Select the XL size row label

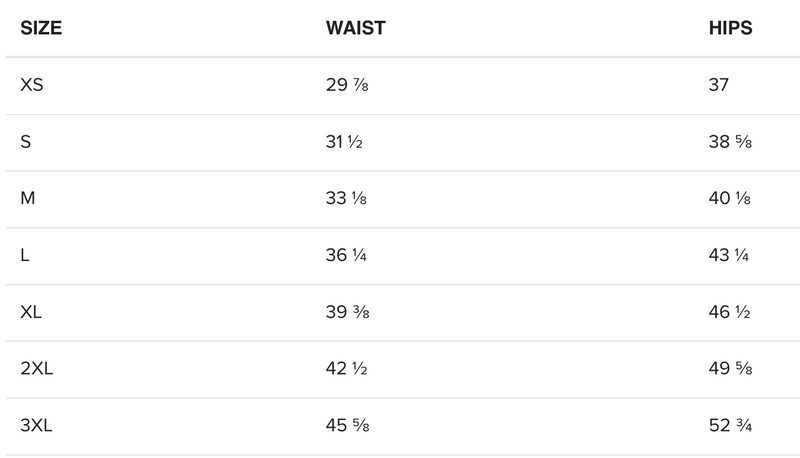[x=31, y=312]
